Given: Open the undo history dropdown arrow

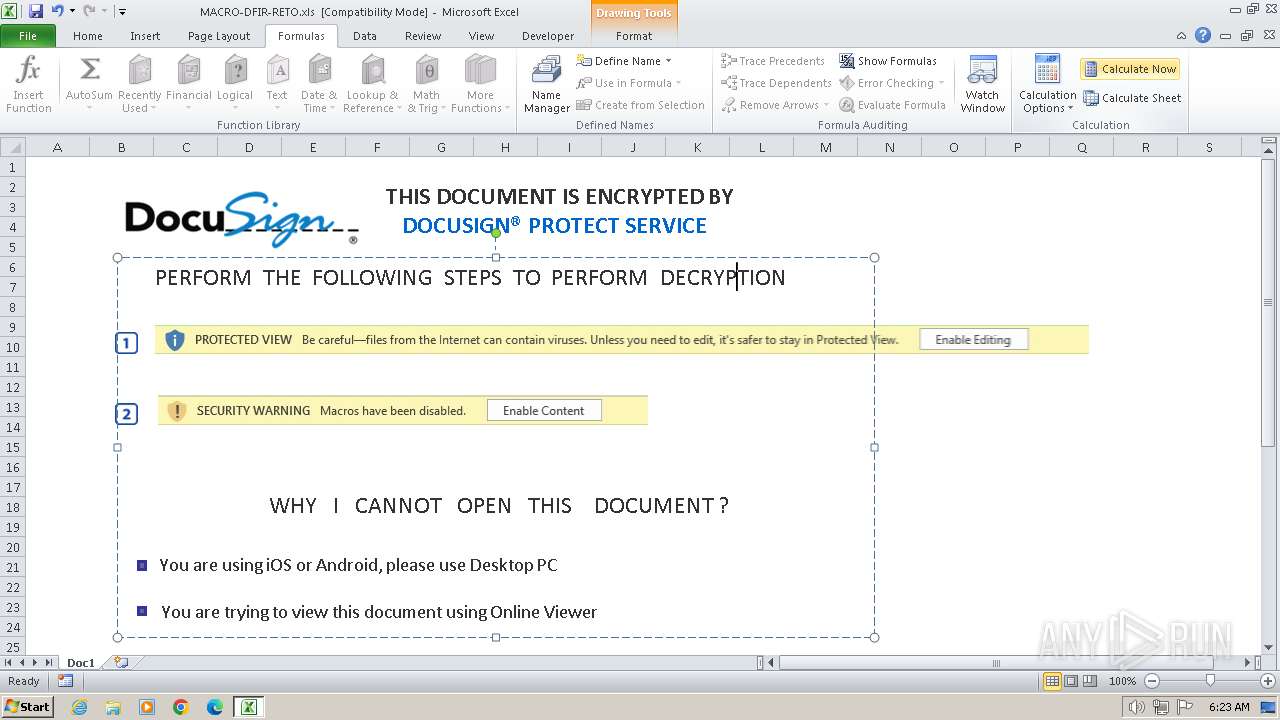Looking at the screenshot, I should [72, 11].
